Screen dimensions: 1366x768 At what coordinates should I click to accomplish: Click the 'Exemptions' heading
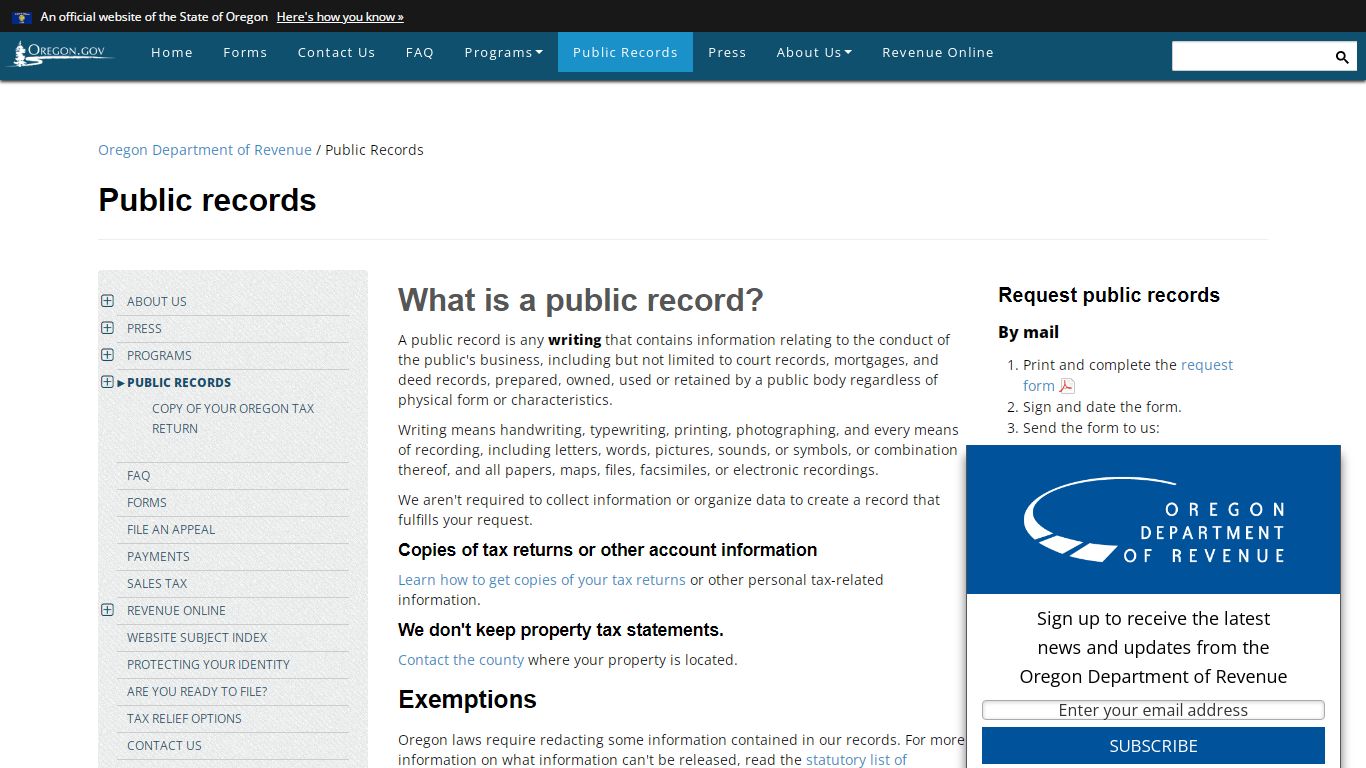467,700
